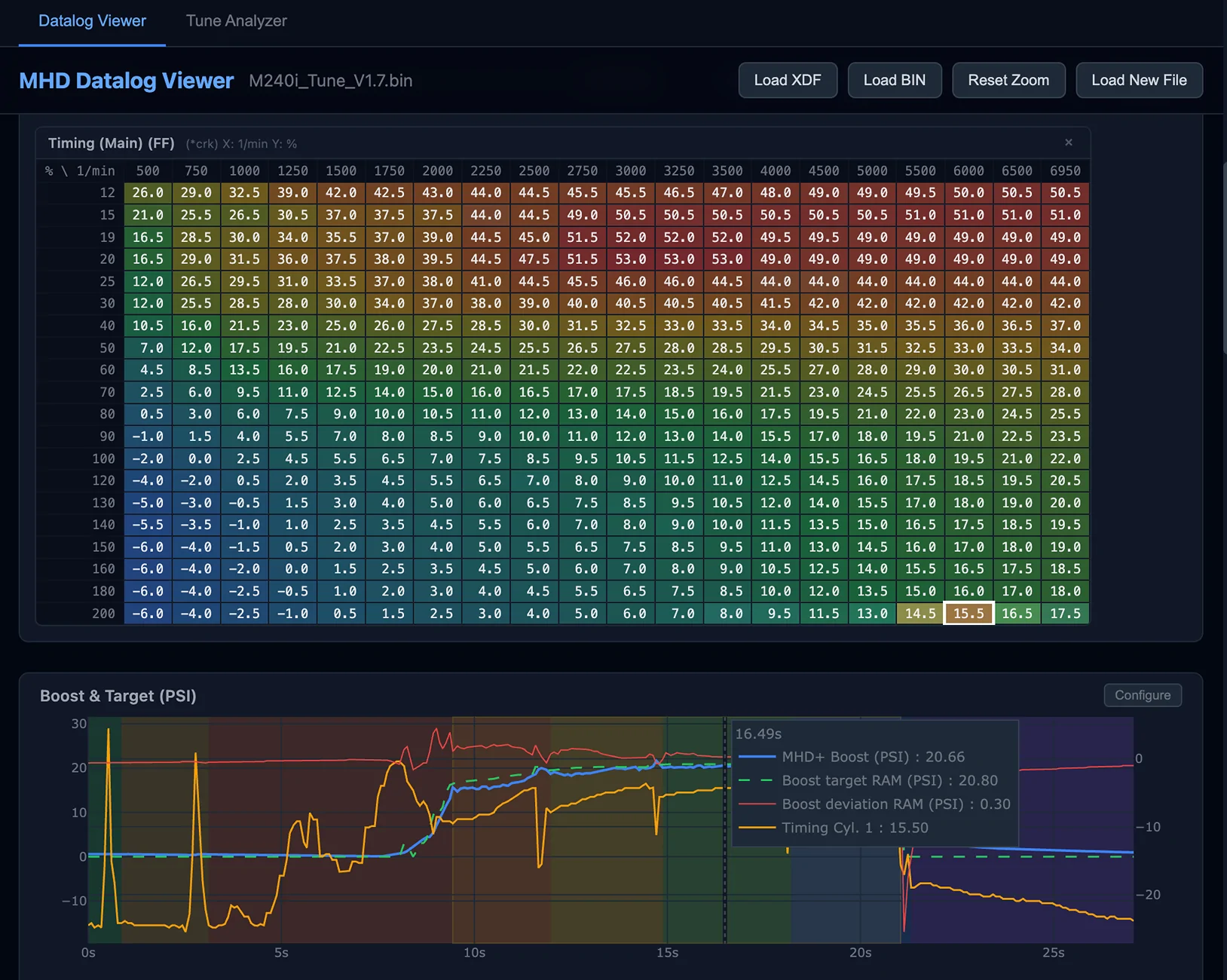Open Configure for the boost chart
This screenshot has width=1227, height=980.
(x=1143, y=695)
